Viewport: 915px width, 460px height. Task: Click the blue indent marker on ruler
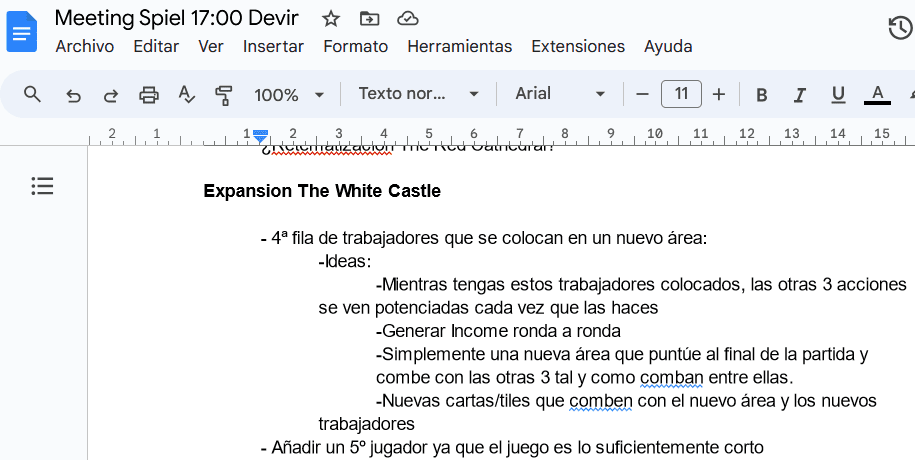click(260, 137)
